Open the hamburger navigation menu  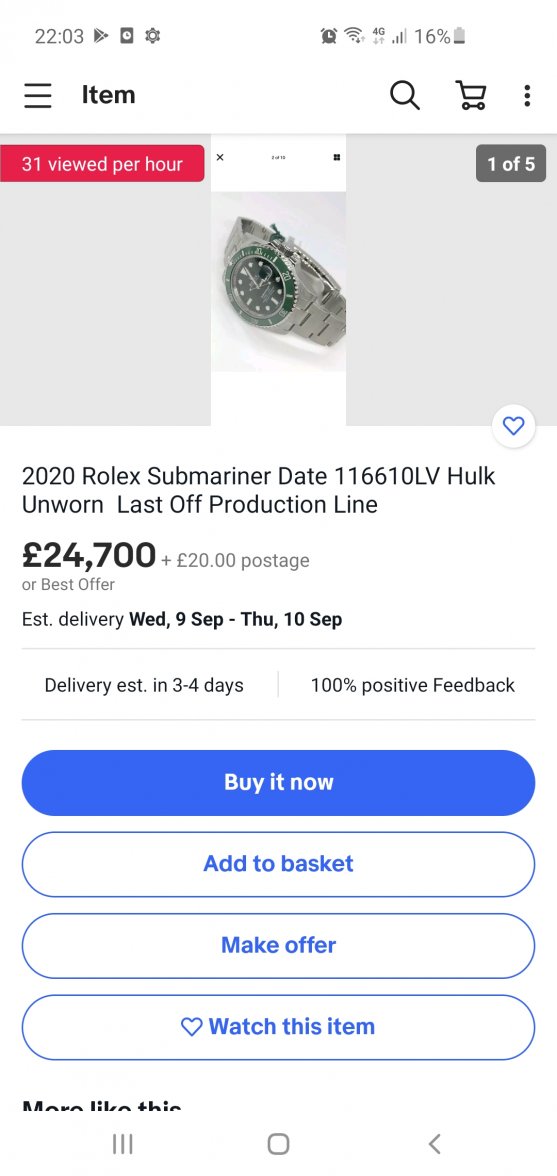[37, 96]
